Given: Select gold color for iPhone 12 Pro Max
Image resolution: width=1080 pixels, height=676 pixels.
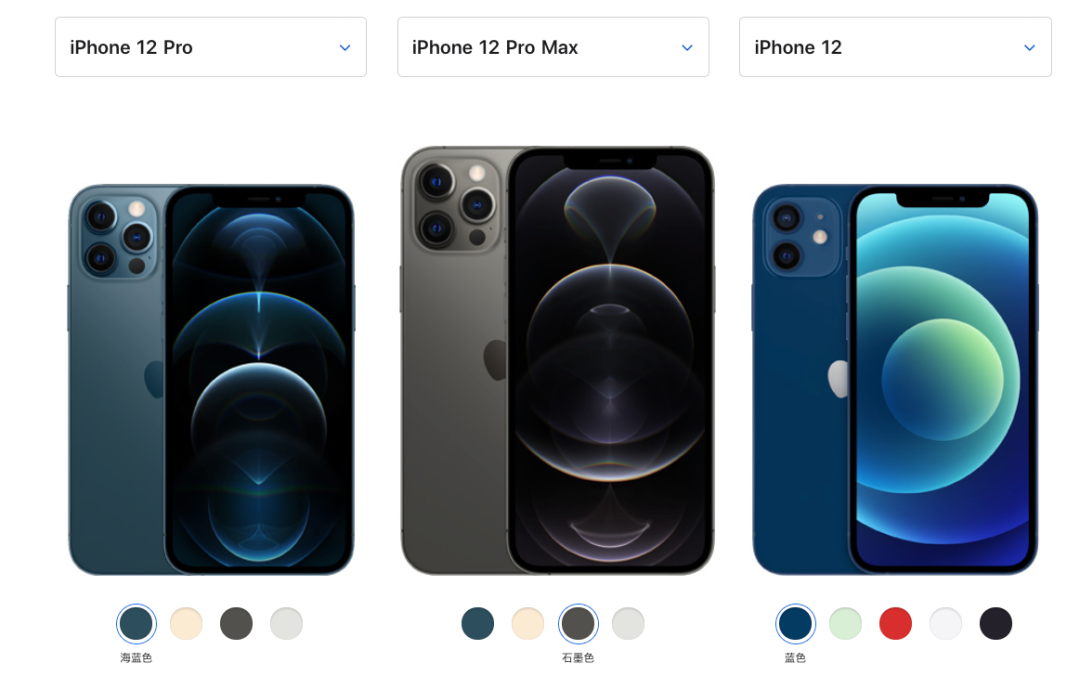Looking at the screenshot, I should point(528,624).
